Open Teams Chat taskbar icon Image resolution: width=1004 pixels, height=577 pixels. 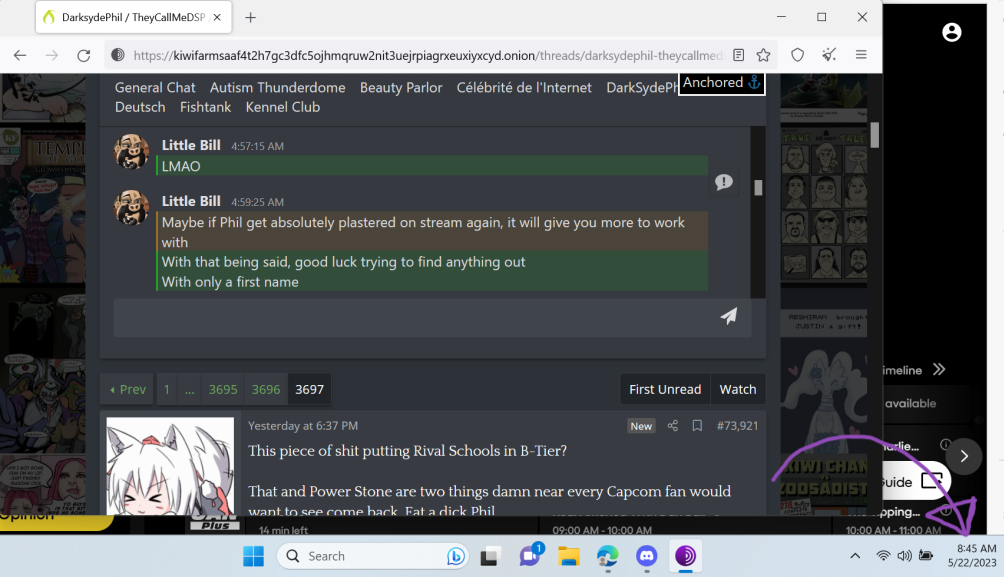click(x=530, y=556)
